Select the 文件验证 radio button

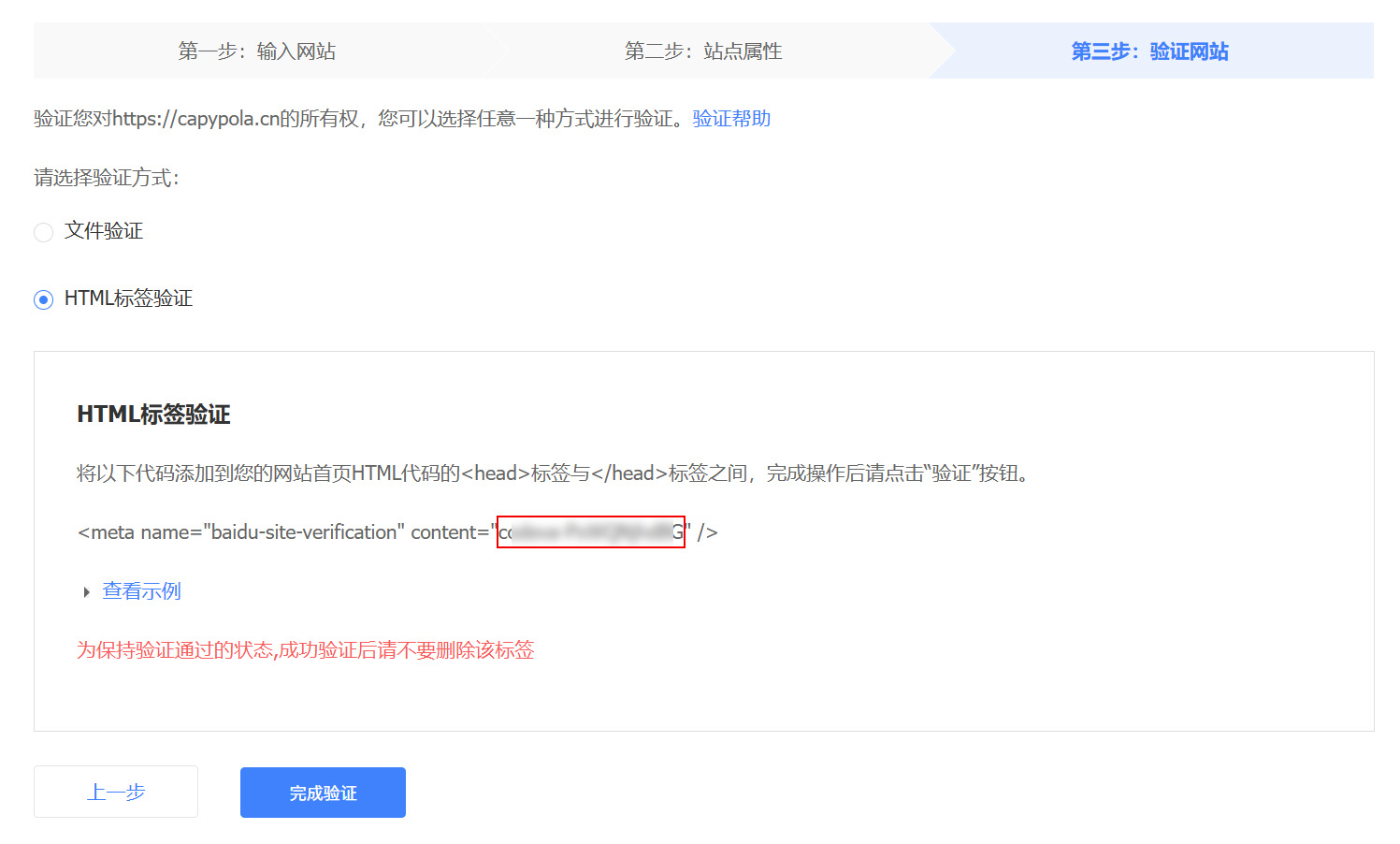pos(43,232)
